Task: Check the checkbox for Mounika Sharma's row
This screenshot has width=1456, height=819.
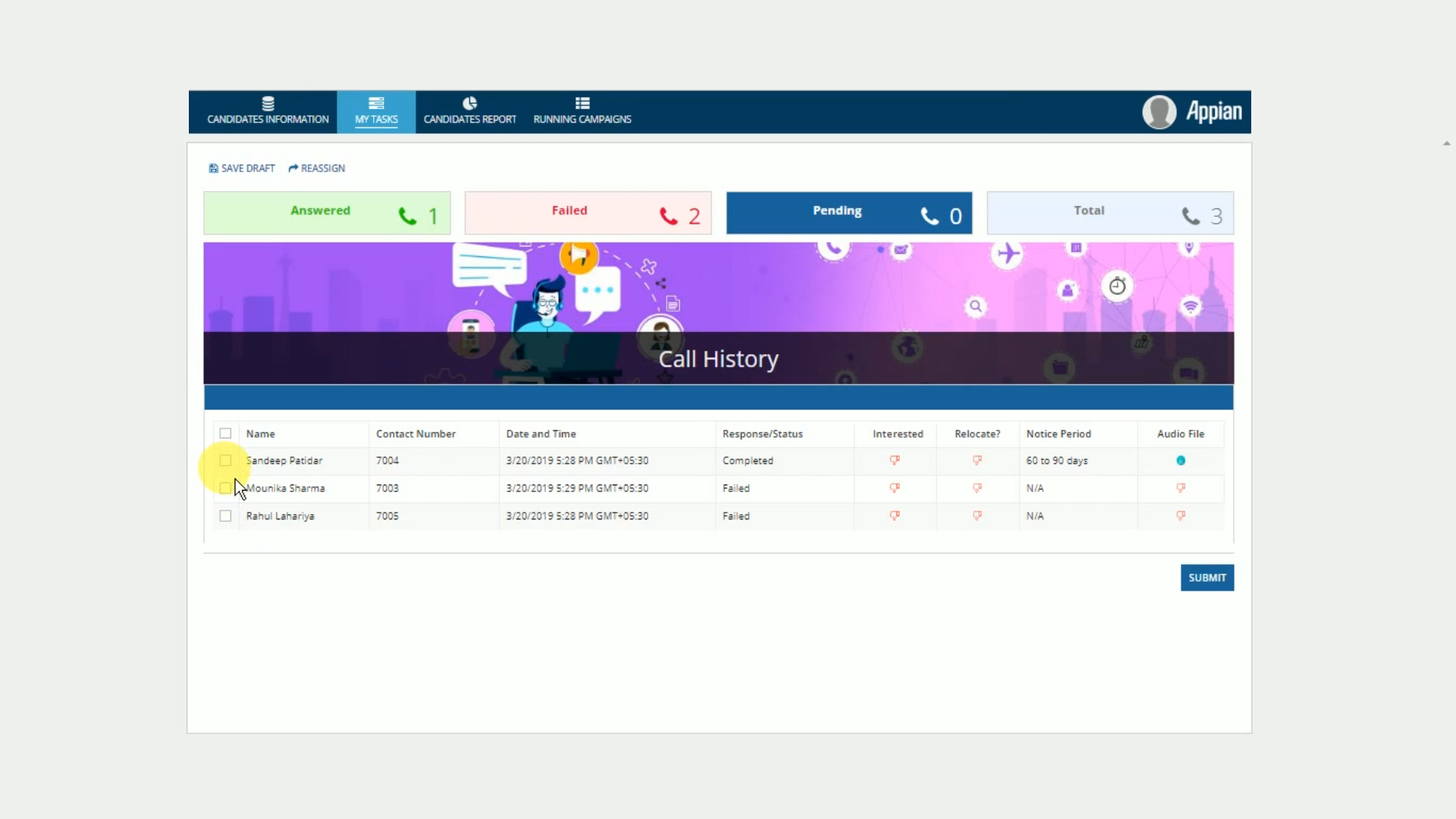Action: pyautogui.click(x=225, y=488)
